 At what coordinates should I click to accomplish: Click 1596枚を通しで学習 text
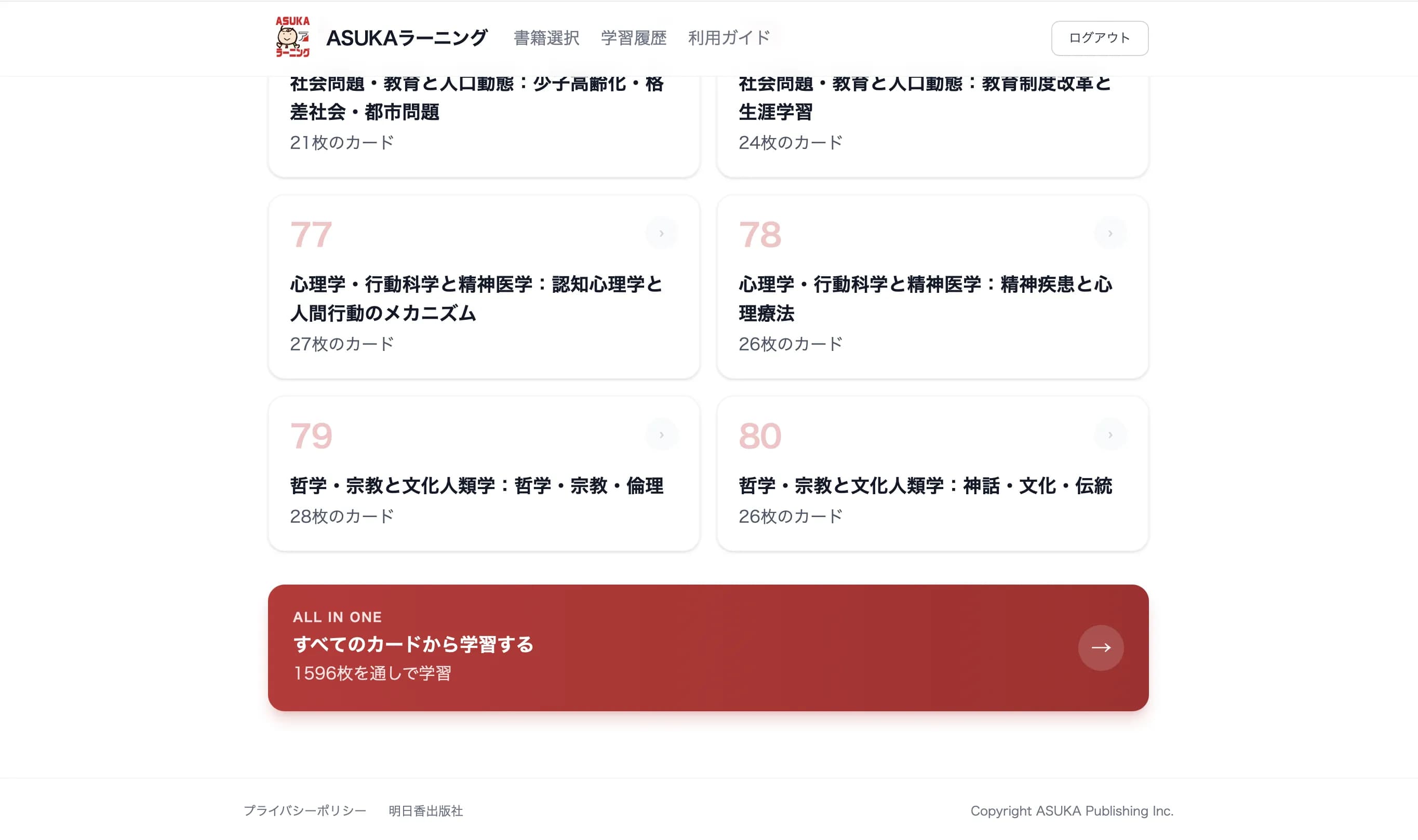click(371, 673)
